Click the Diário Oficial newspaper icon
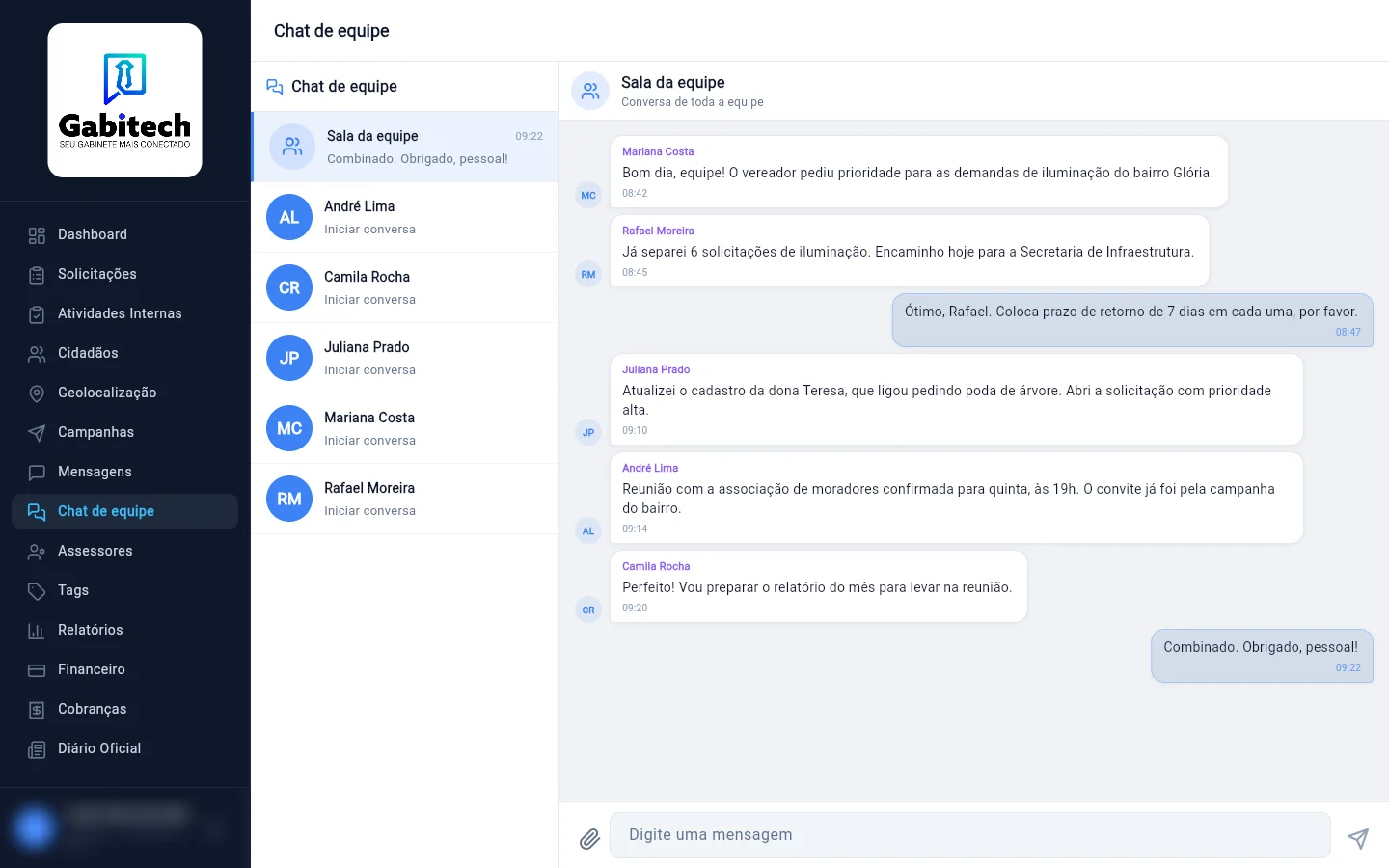Screen dimensions: 1389x868 point(37,749)
